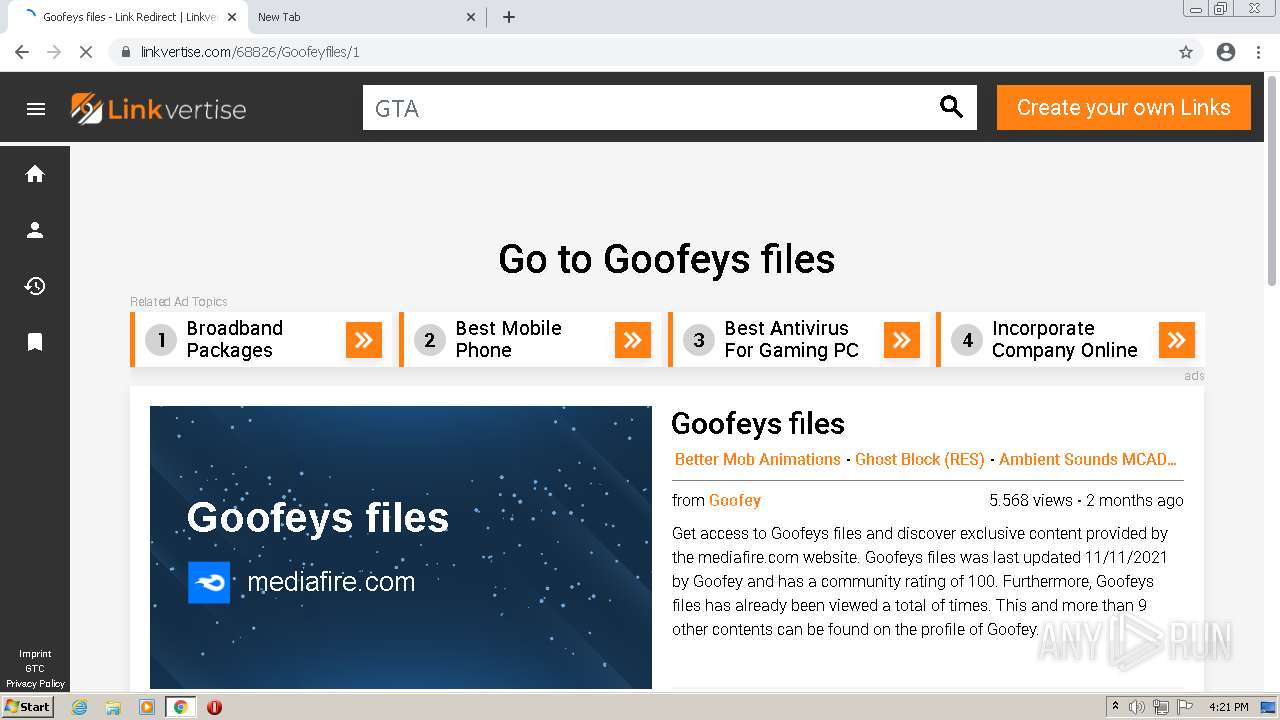Open the Chrome profile avatar
The height and width of the screenshot is (720, 1280).
click(x=1226, y=52)
